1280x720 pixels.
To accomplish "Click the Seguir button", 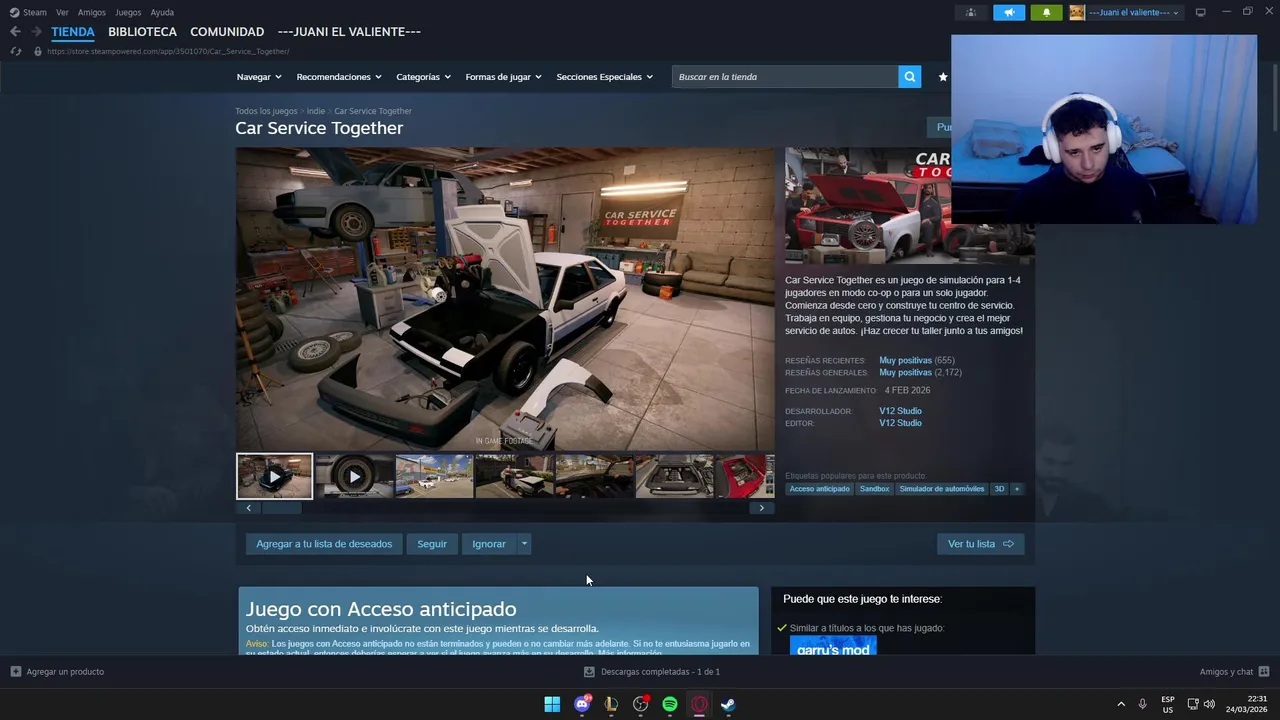I will click(432, 544).
